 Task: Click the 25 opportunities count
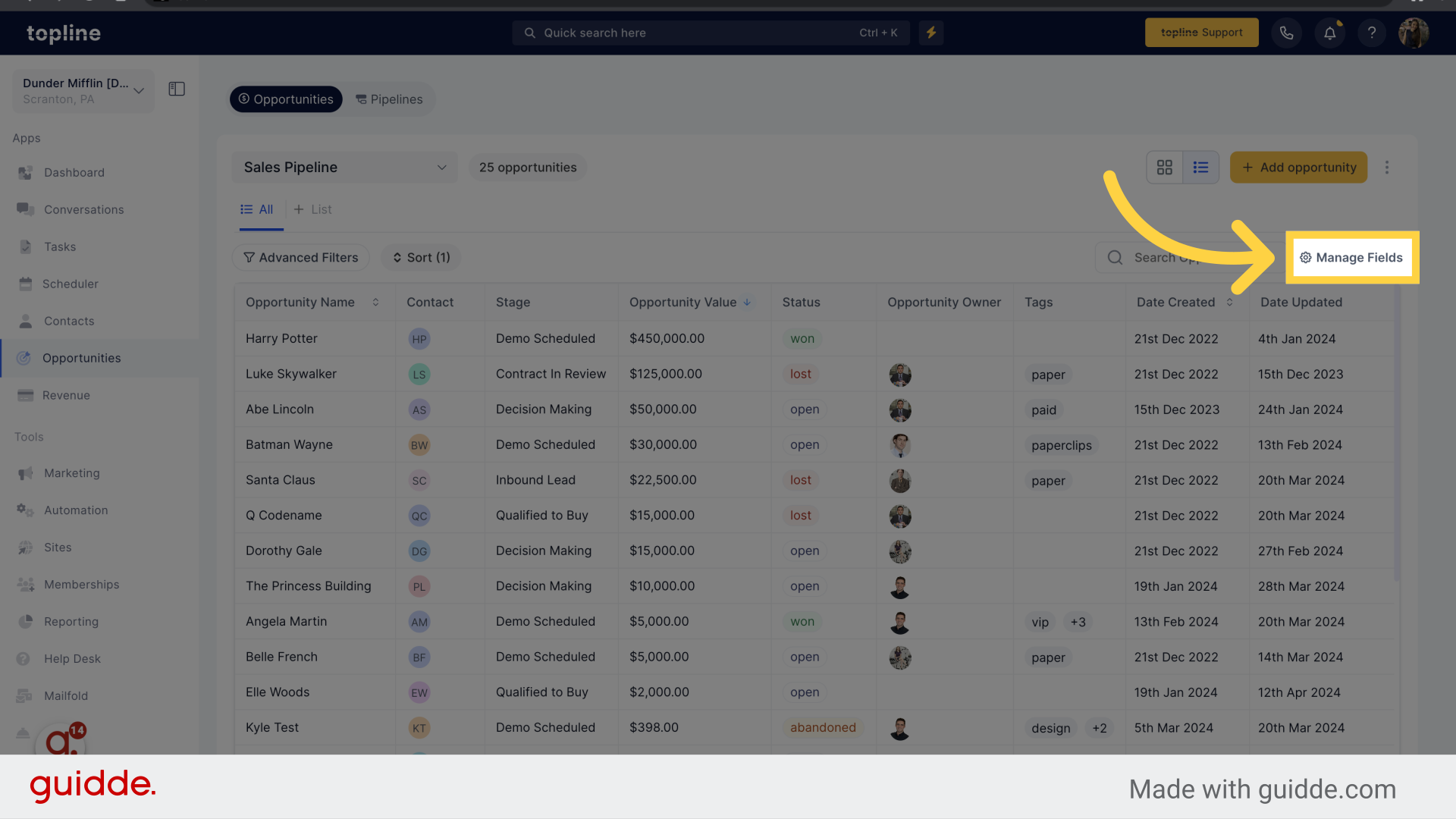[528, 168]
